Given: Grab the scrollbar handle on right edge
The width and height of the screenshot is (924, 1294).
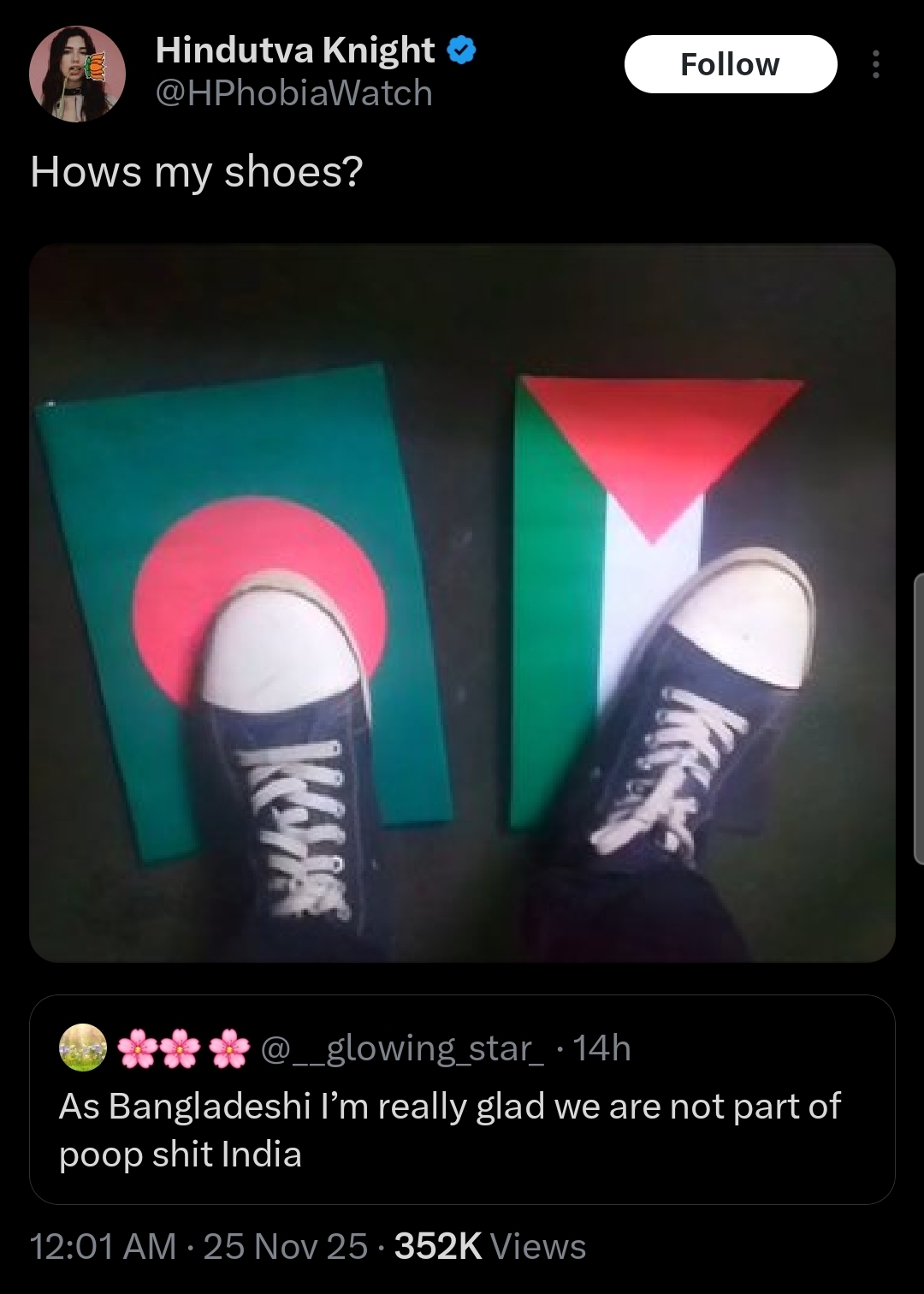Looking at the screenshot, I should click(919, 719).
